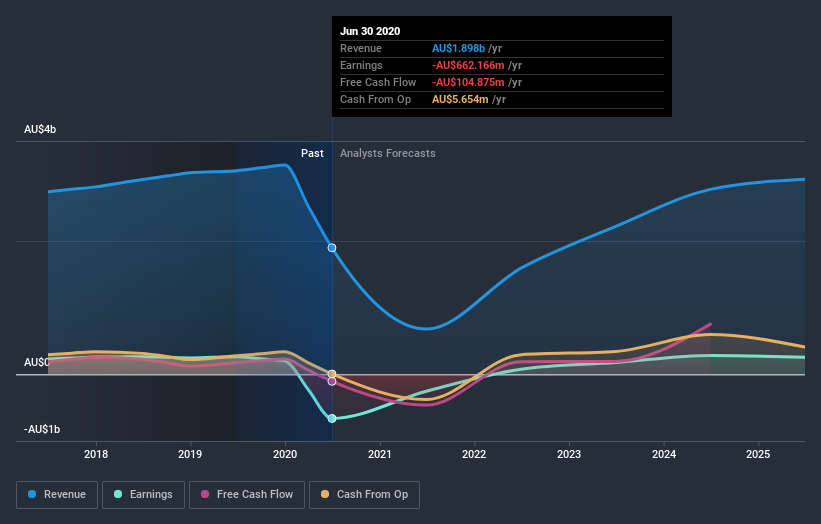Screen dimensions: 821x524
Task: Click the 2023 x-axis label
Action: tap(569, 454)
